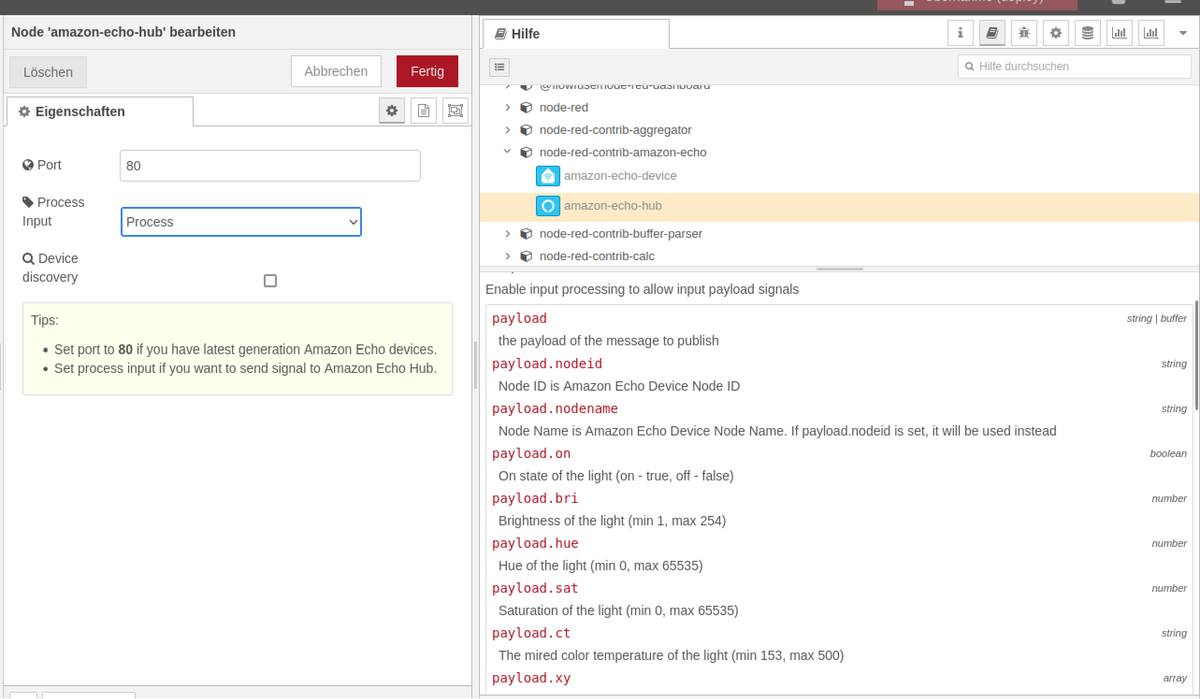This screenshot has height=699, width=1200.
Task: Click the help text vertical scrollbar
Action: tap(1195, 356)
